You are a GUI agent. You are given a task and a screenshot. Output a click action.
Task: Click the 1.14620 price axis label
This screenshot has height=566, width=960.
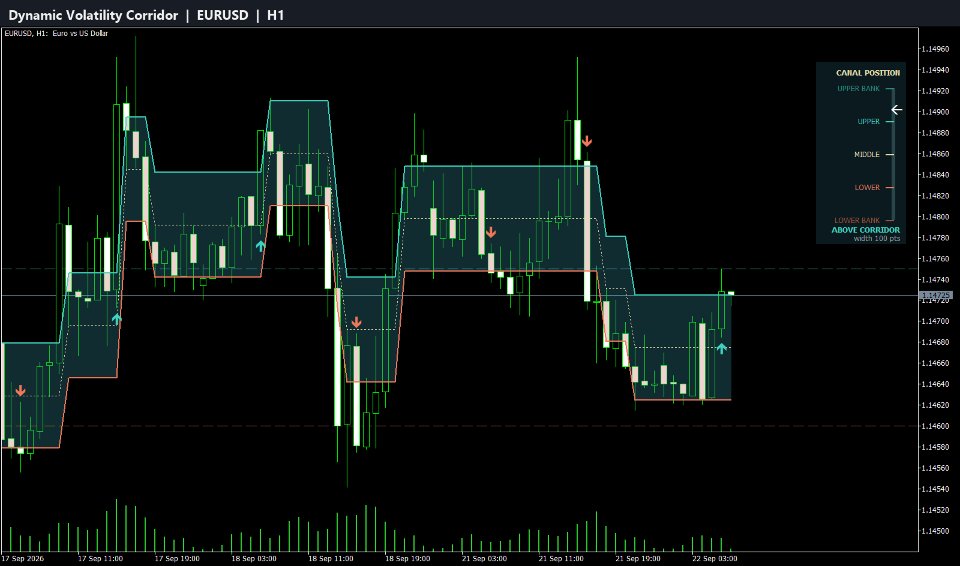coord(934,406)
